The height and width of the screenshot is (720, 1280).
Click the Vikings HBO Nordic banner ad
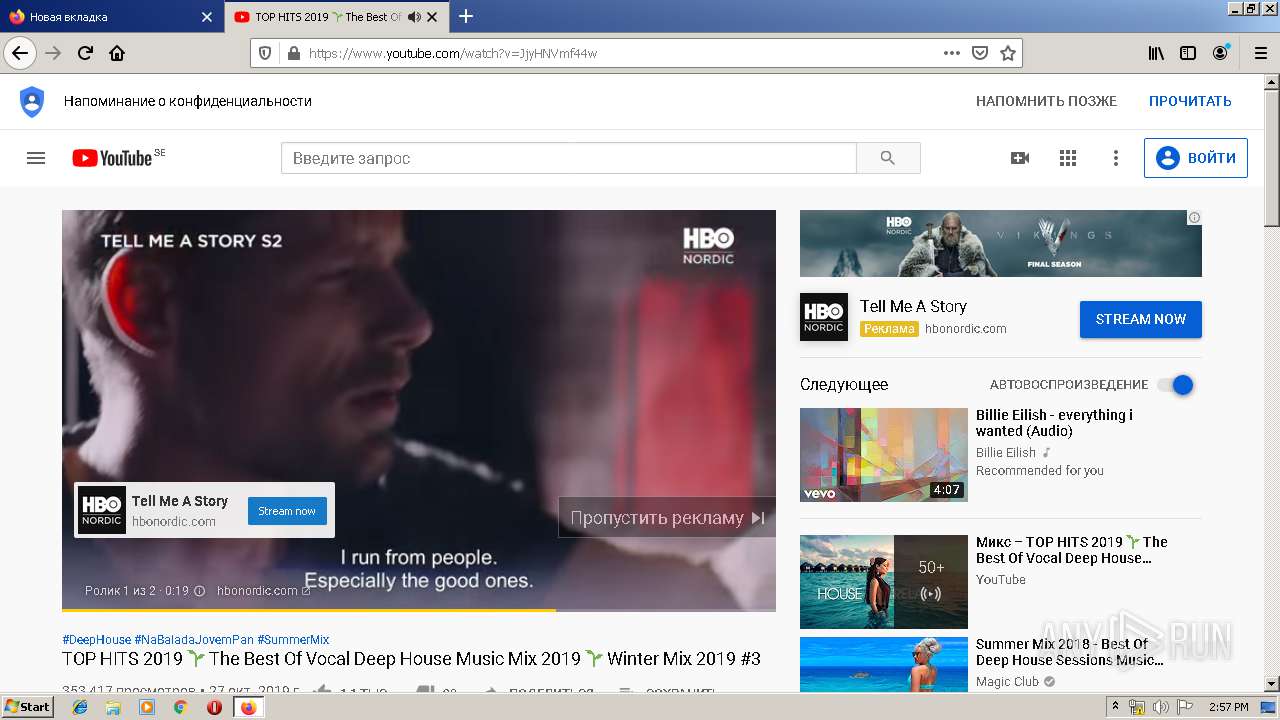pyautogui.click(x=1001, y=243)
